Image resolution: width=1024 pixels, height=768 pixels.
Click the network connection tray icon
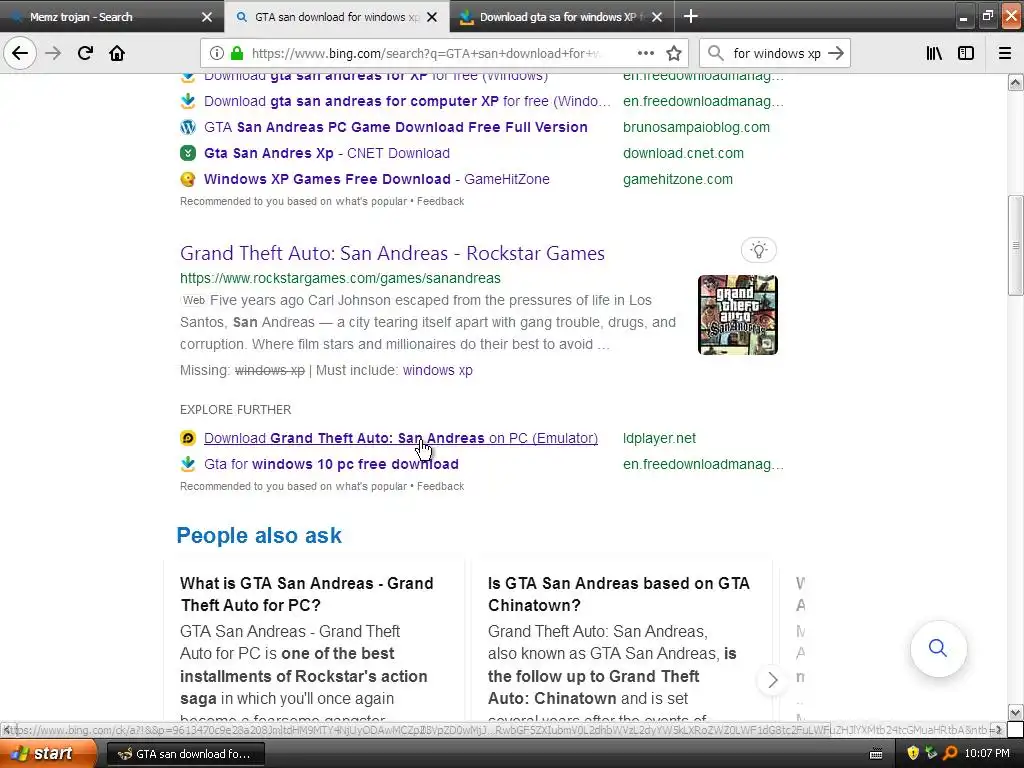[x=932, y=754]
